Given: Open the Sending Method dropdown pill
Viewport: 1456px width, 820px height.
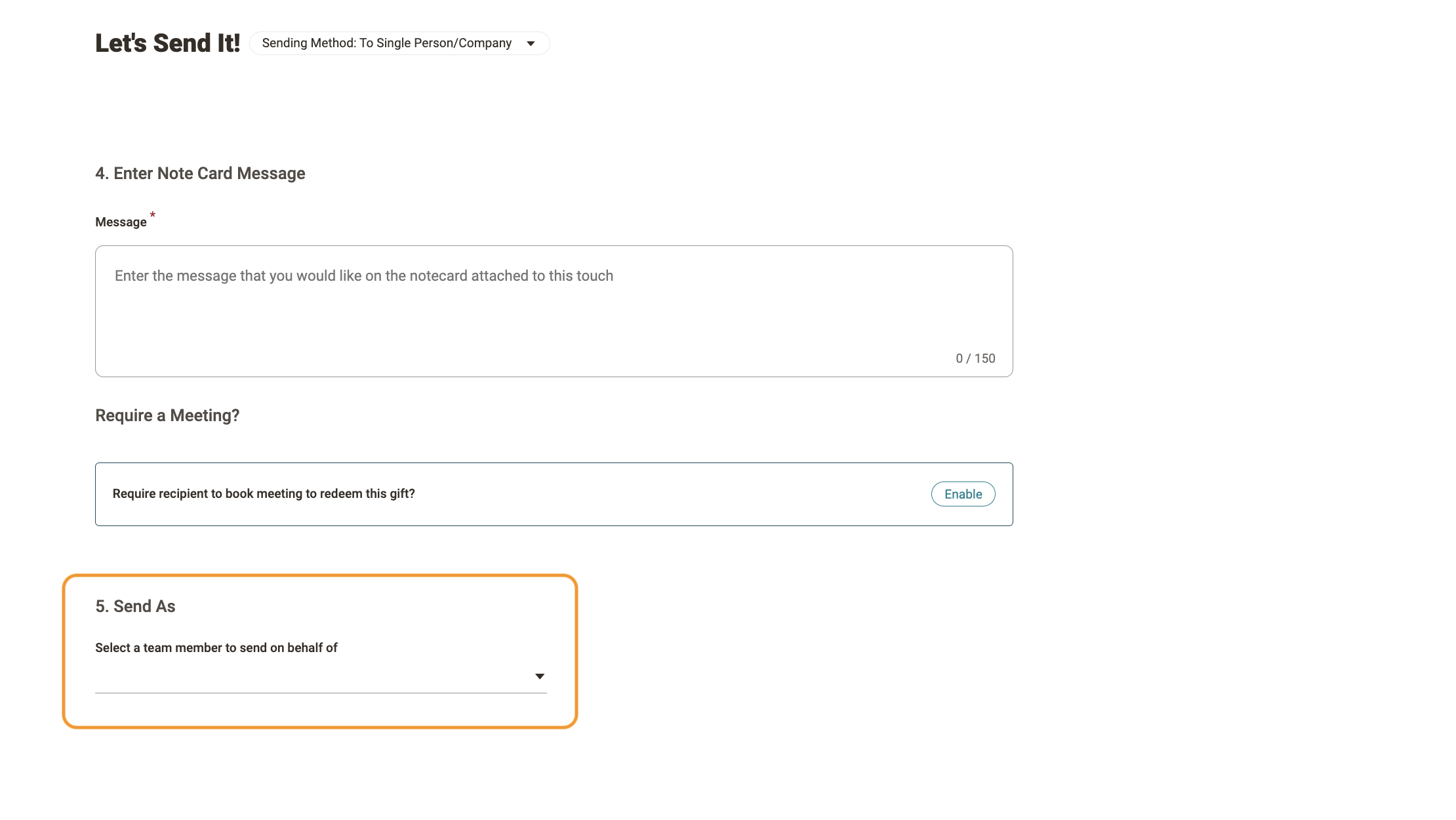Looking at the screenshot, I should click(x=399, y=43).
